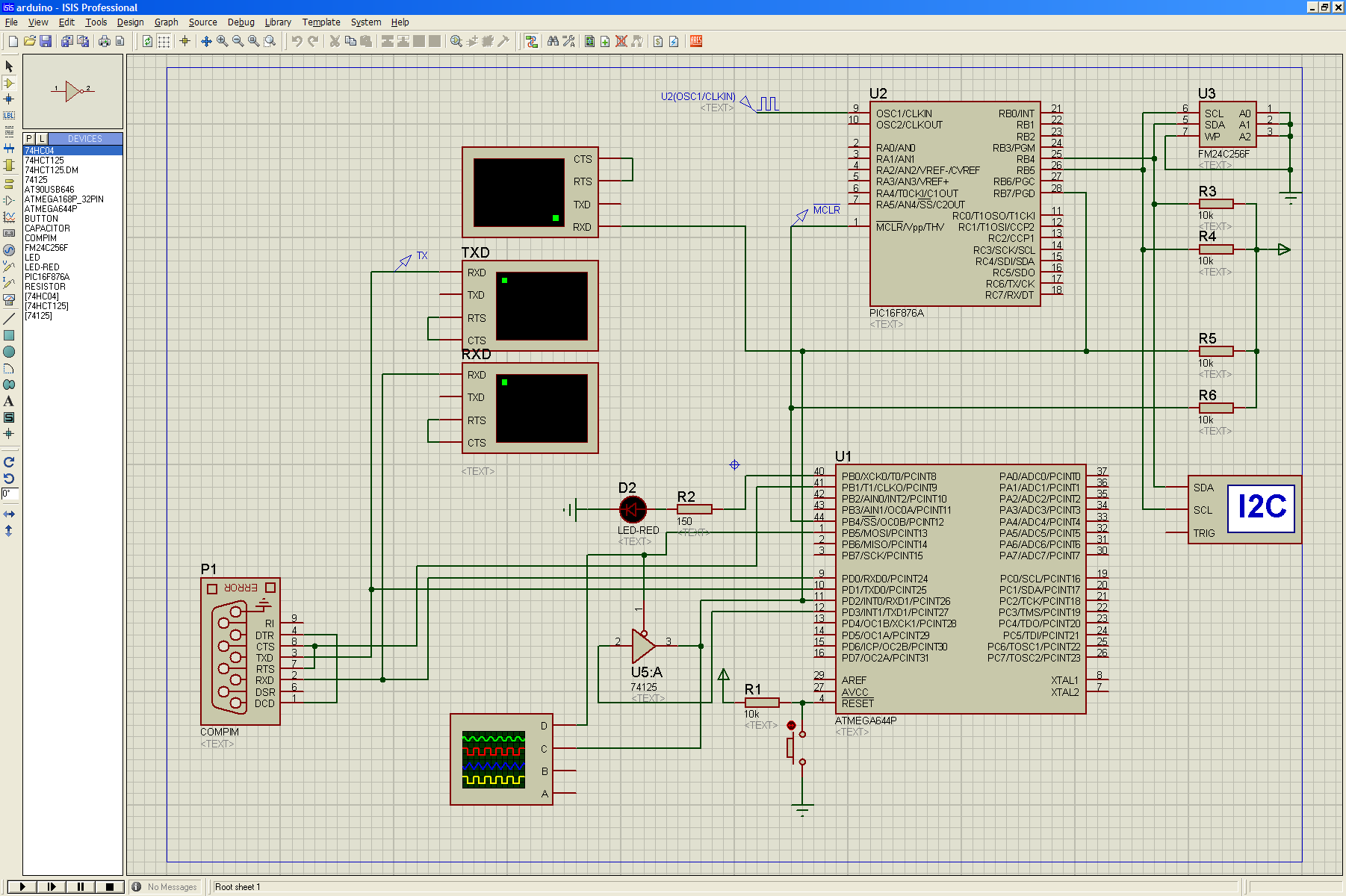Print the schematic
Screen dimensions: 1346x896
[105, 41]
